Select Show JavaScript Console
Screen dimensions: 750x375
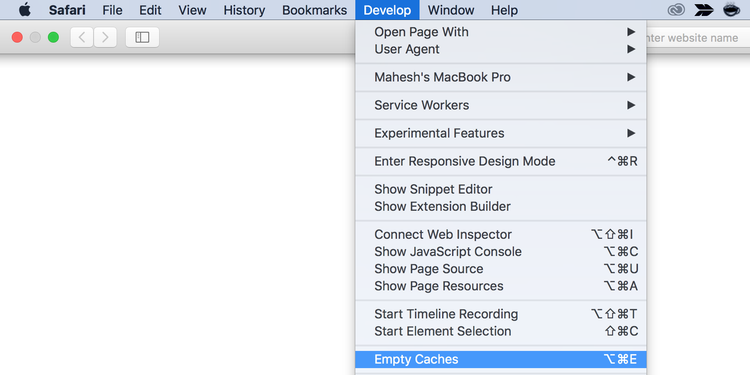coord(501,252)
